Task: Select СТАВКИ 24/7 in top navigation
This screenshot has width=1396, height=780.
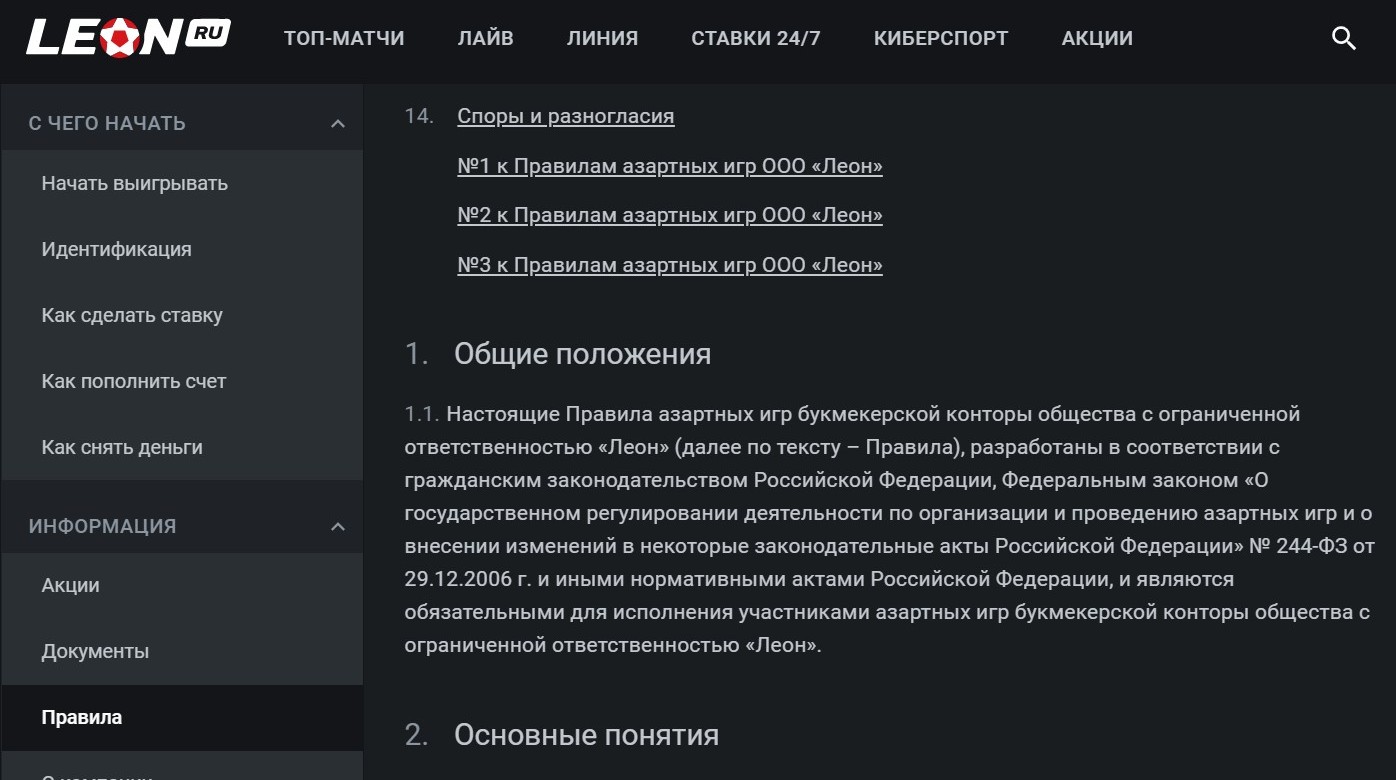Action: [x=756, y=39]
